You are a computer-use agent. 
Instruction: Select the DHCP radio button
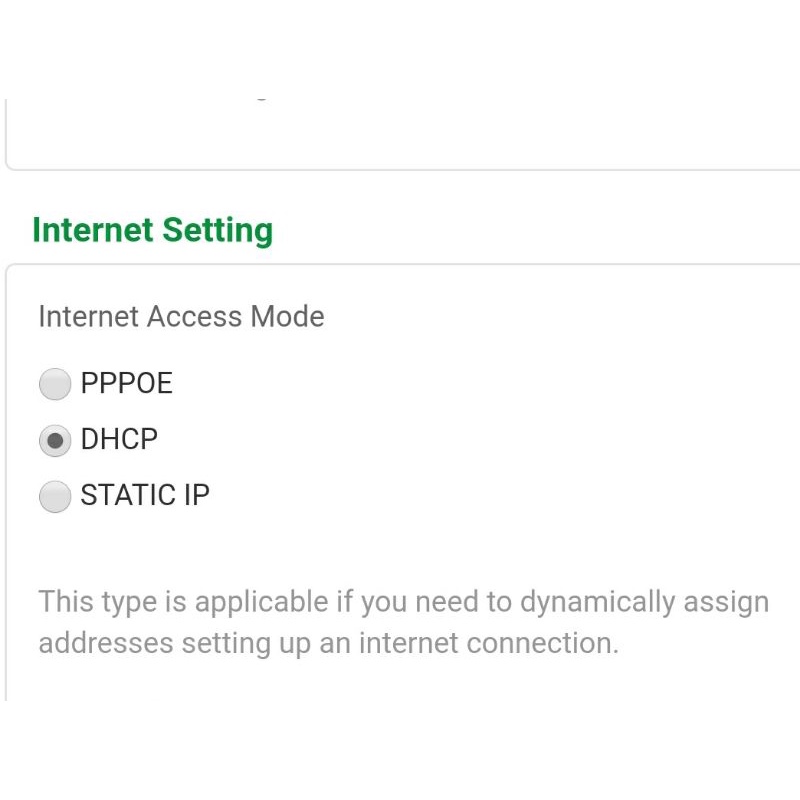point(55,440)
